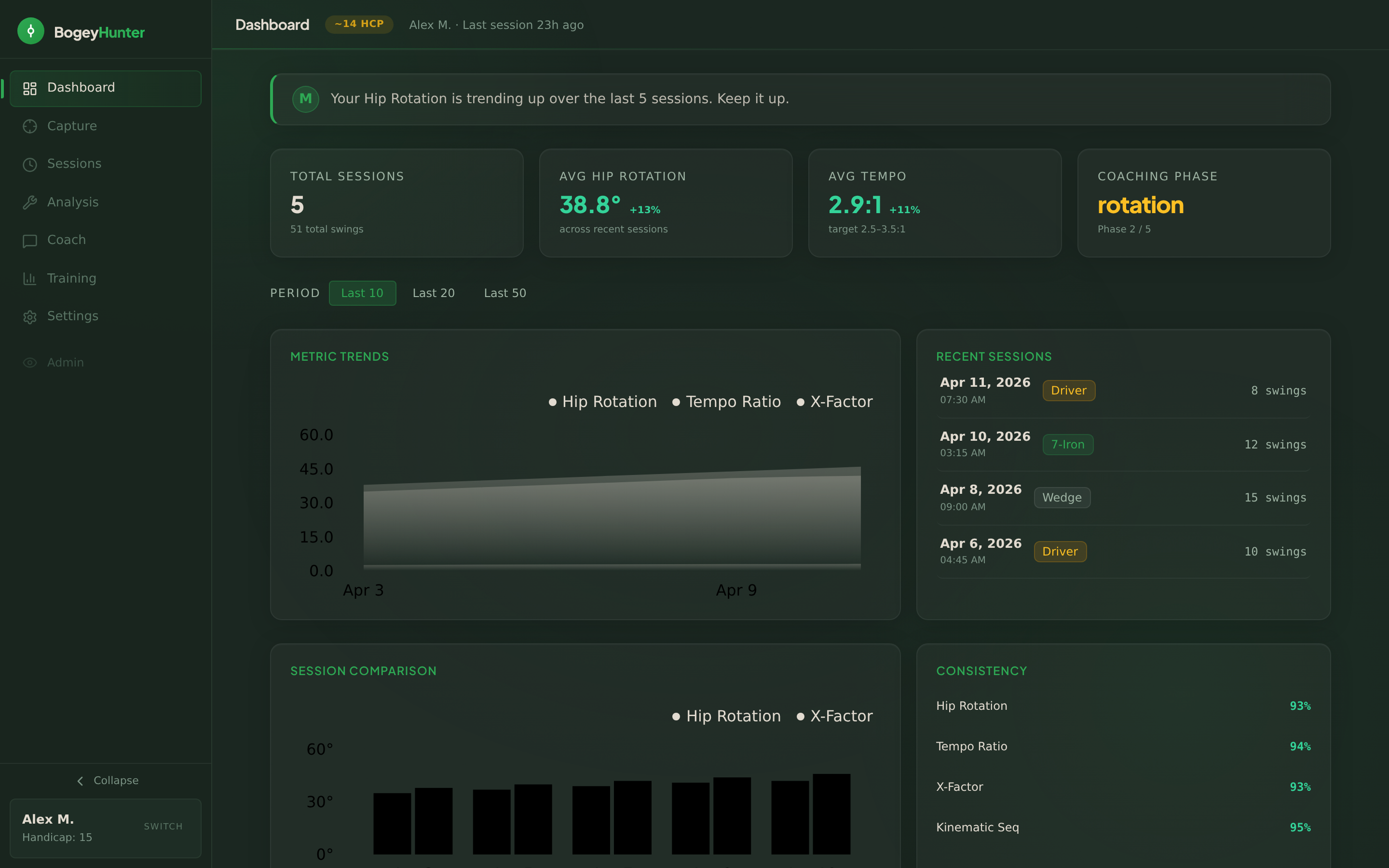Click the Avg Hip Rotation card
The image size is (1389, 868).
(x=666, y=203)
